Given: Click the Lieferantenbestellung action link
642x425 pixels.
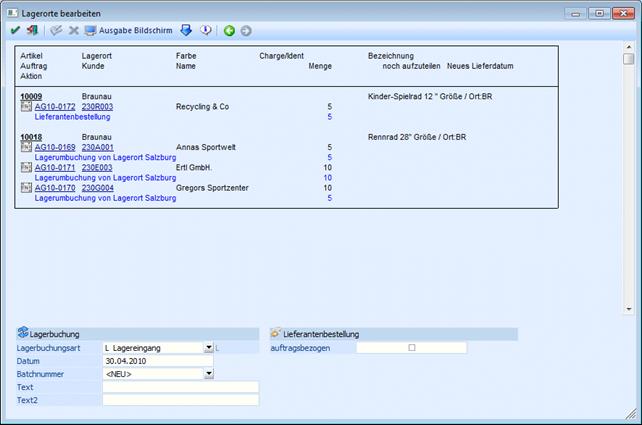Looking at the screenshot, I should click(72, 116).
